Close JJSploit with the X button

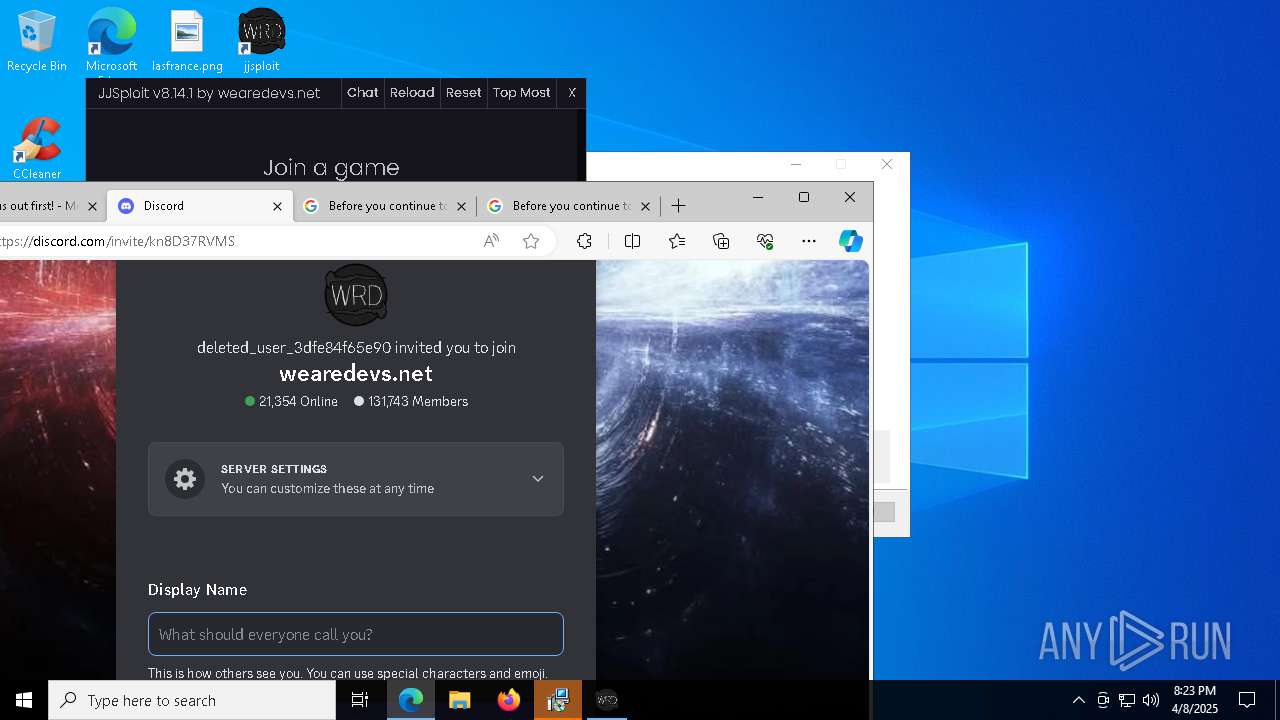572,93
